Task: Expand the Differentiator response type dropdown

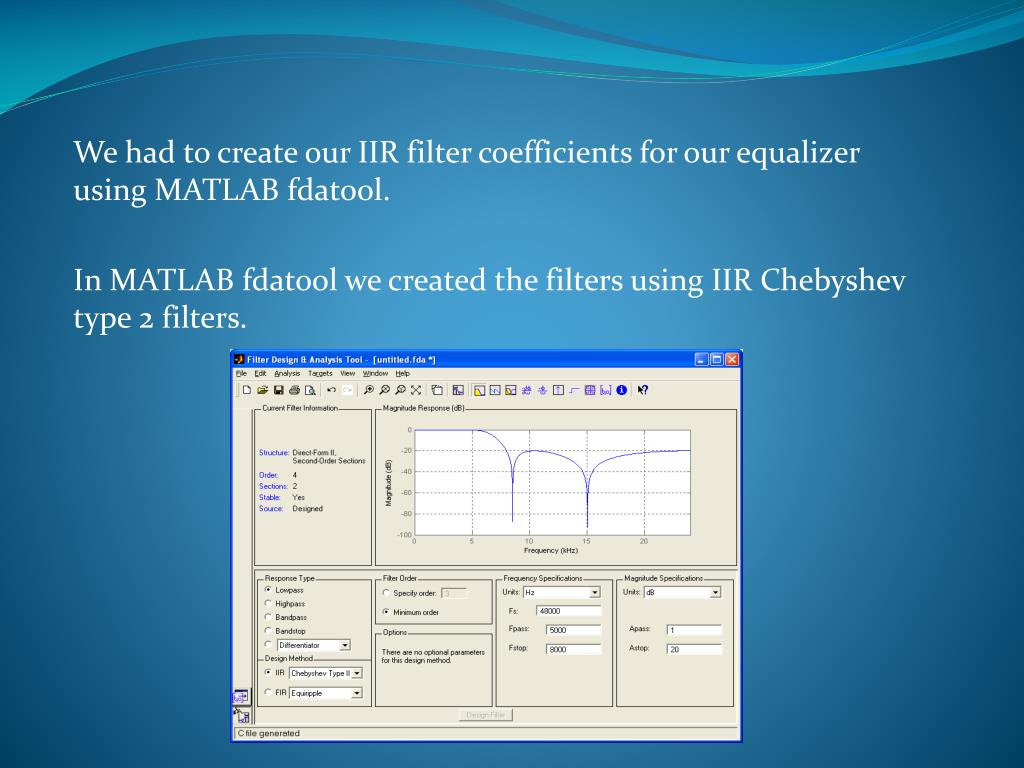Action: [345, 645]
